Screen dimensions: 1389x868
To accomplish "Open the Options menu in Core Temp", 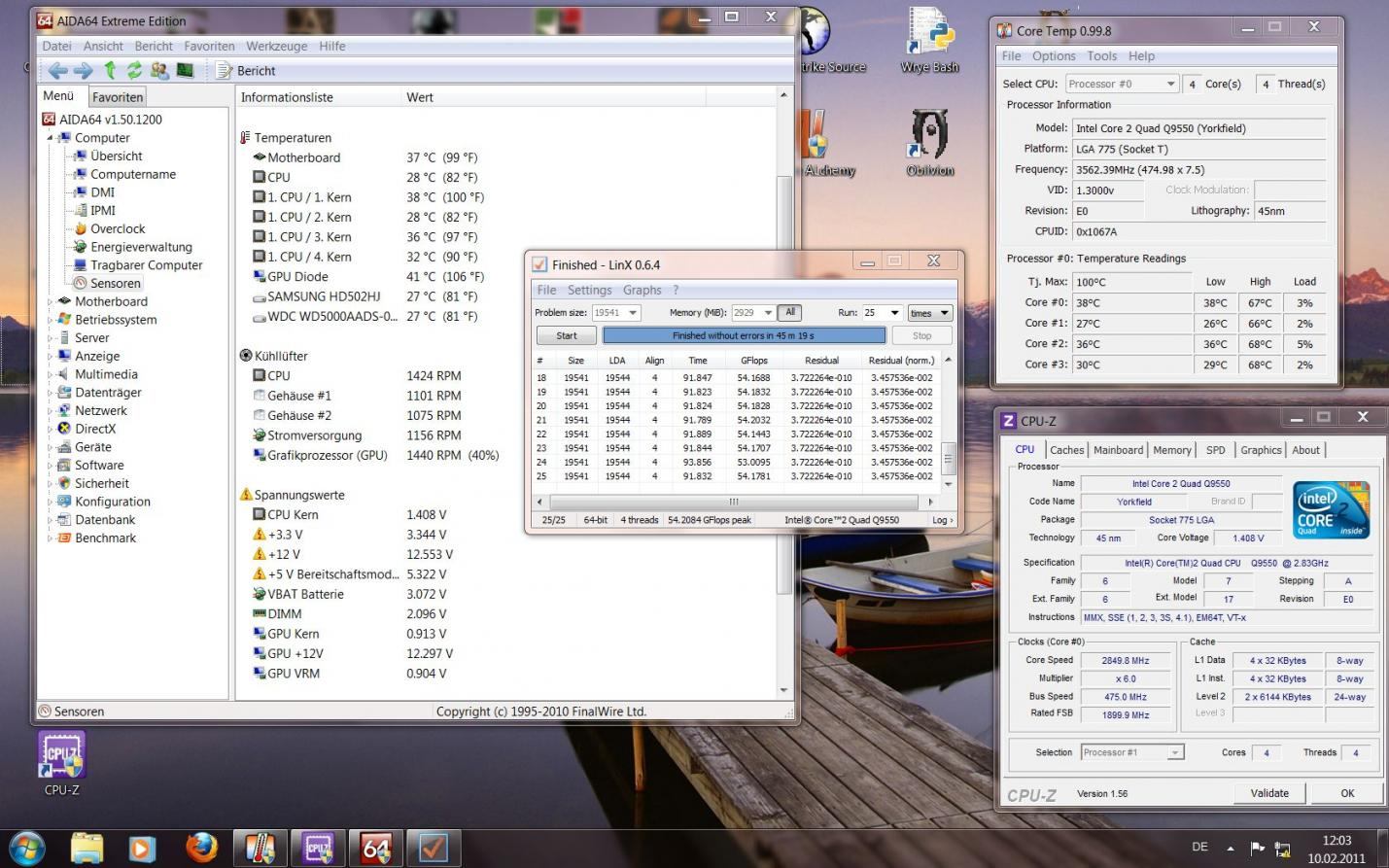I will [1054, 56].
